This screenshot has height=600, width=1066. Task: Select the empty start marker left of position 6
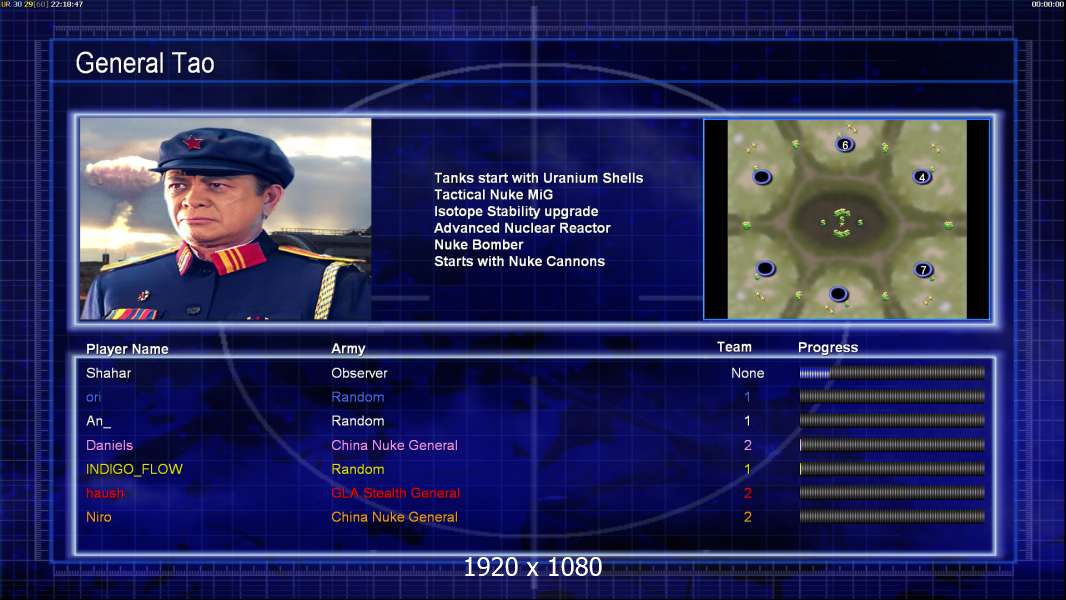pyautogui.click(x=762, y=177)
